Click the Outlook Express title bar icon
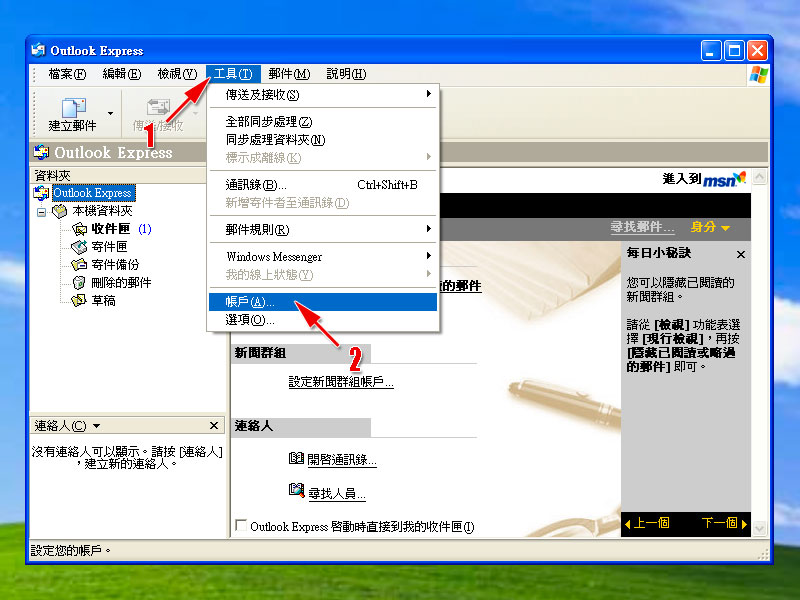800x600 pixels. click(38, 50)
